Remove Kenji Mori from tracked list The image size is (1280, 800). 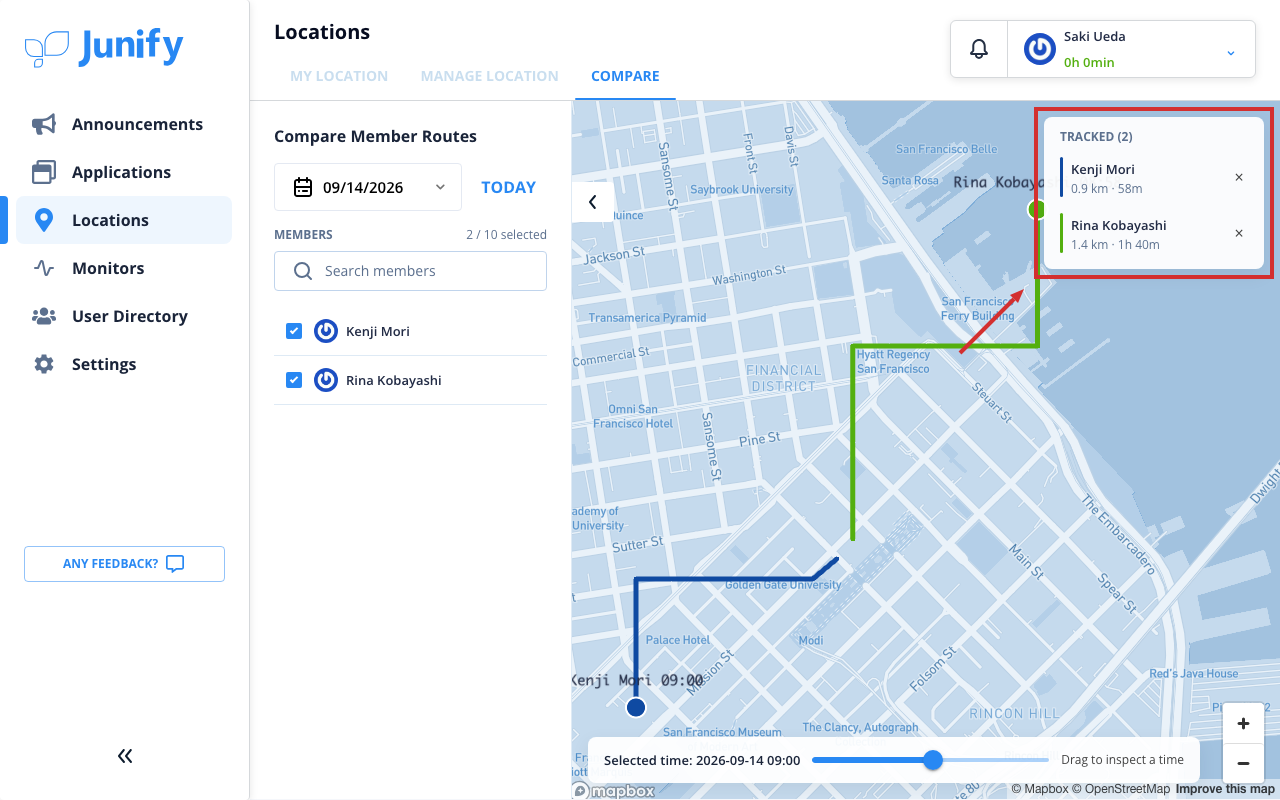coord(1239,178)
